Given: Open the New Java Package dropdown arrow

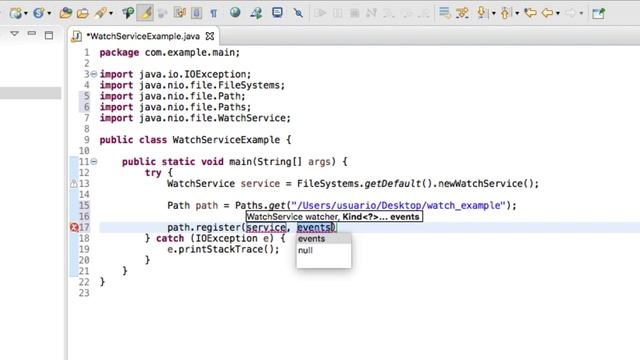Looking at the screenshot, I should [x=26, y=13].
